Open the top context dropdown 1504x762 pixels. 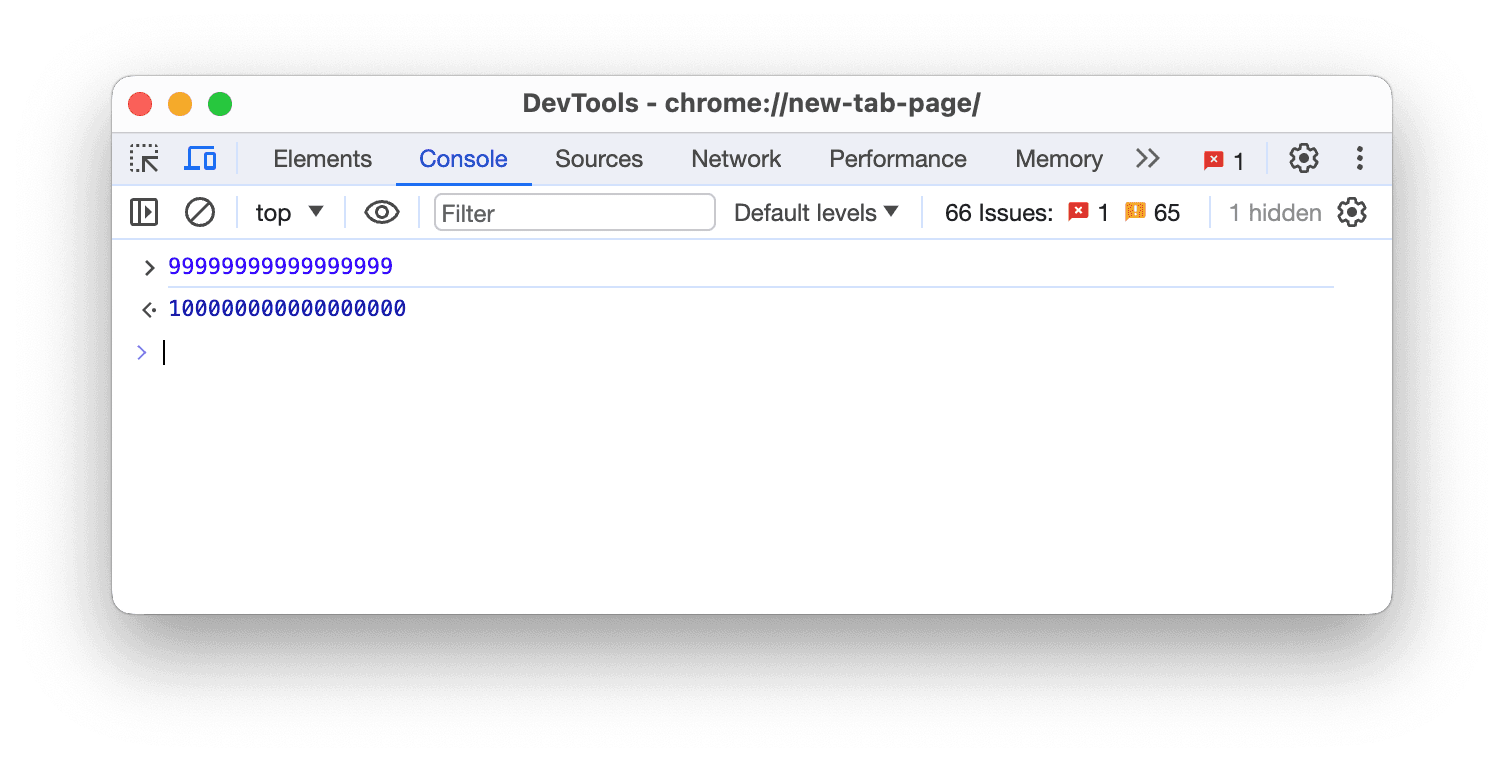click(x=289, y=212)
